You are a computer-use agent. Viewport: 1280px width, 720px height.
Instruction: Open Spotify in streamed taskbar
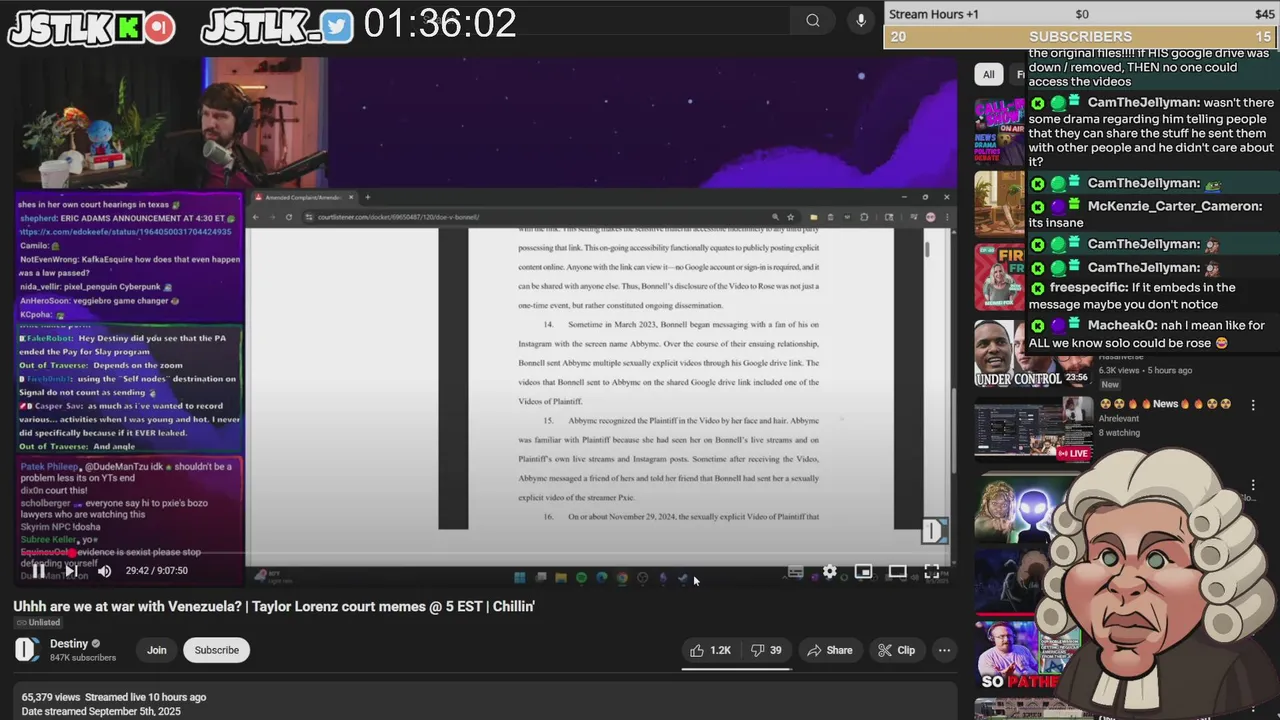tap(581, 577)
